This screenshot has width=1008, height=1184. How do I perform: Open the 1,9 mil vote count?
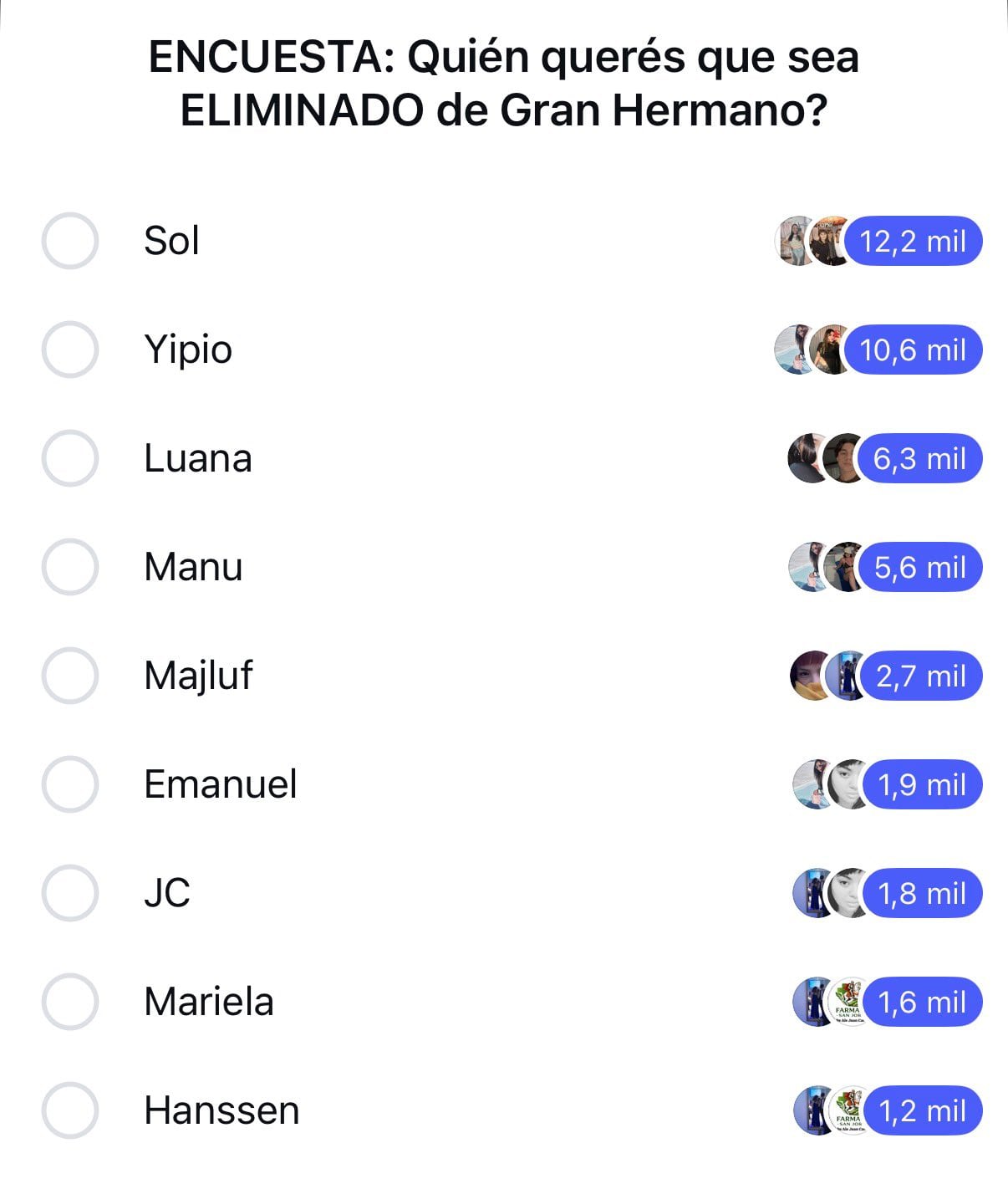[922, 784]
